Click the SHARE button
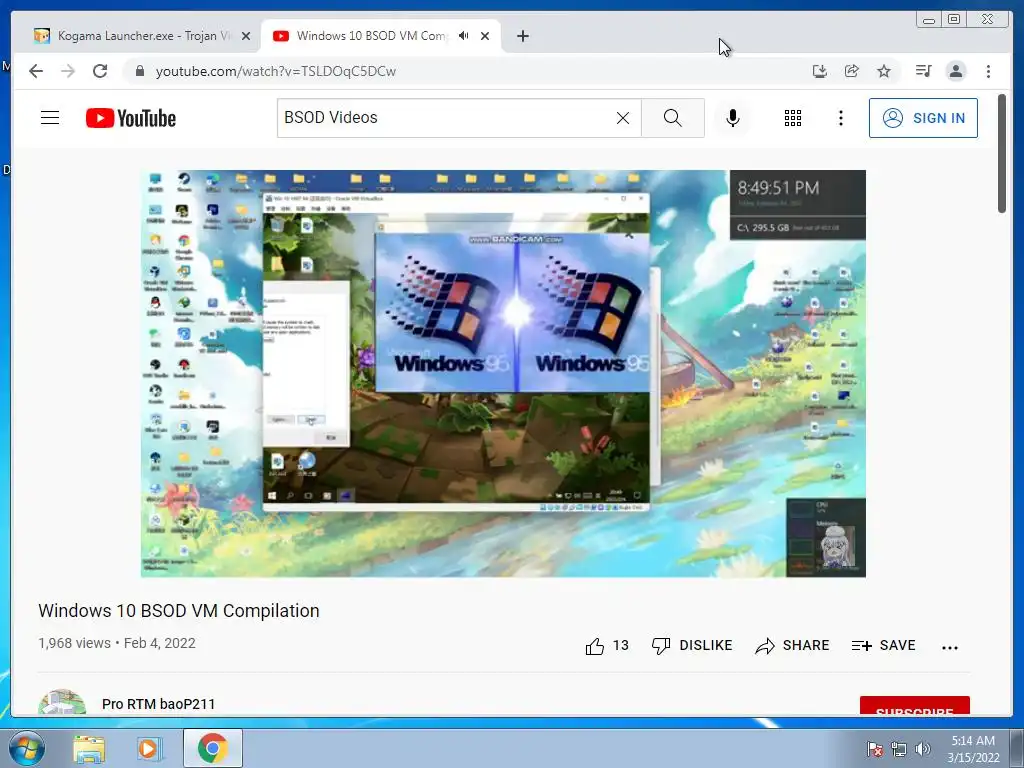This screenshot has height=768, width=1024. (792, 646)
